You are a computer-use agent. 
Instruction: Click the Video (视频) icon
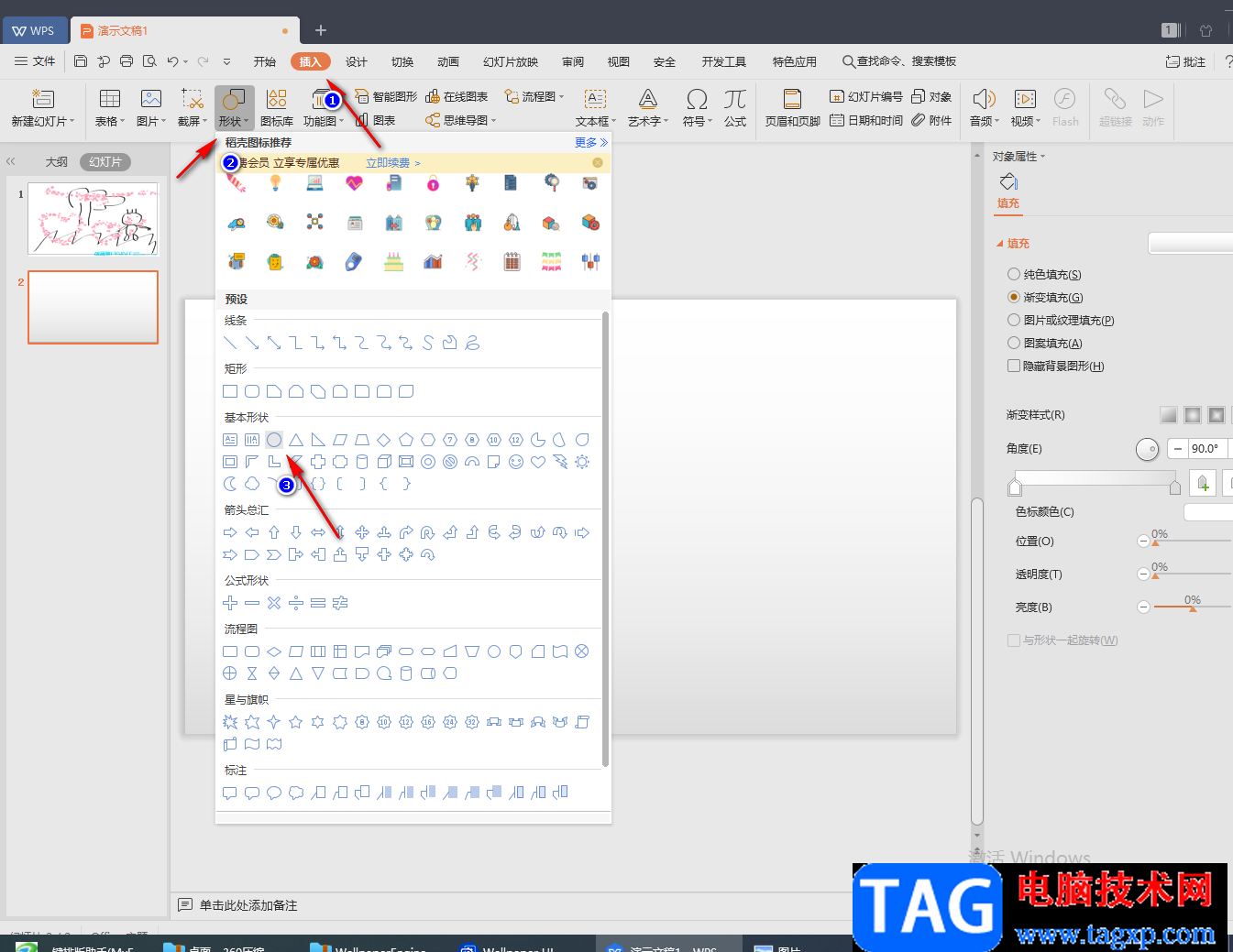pyautogui.click(x=1025, y=99)
